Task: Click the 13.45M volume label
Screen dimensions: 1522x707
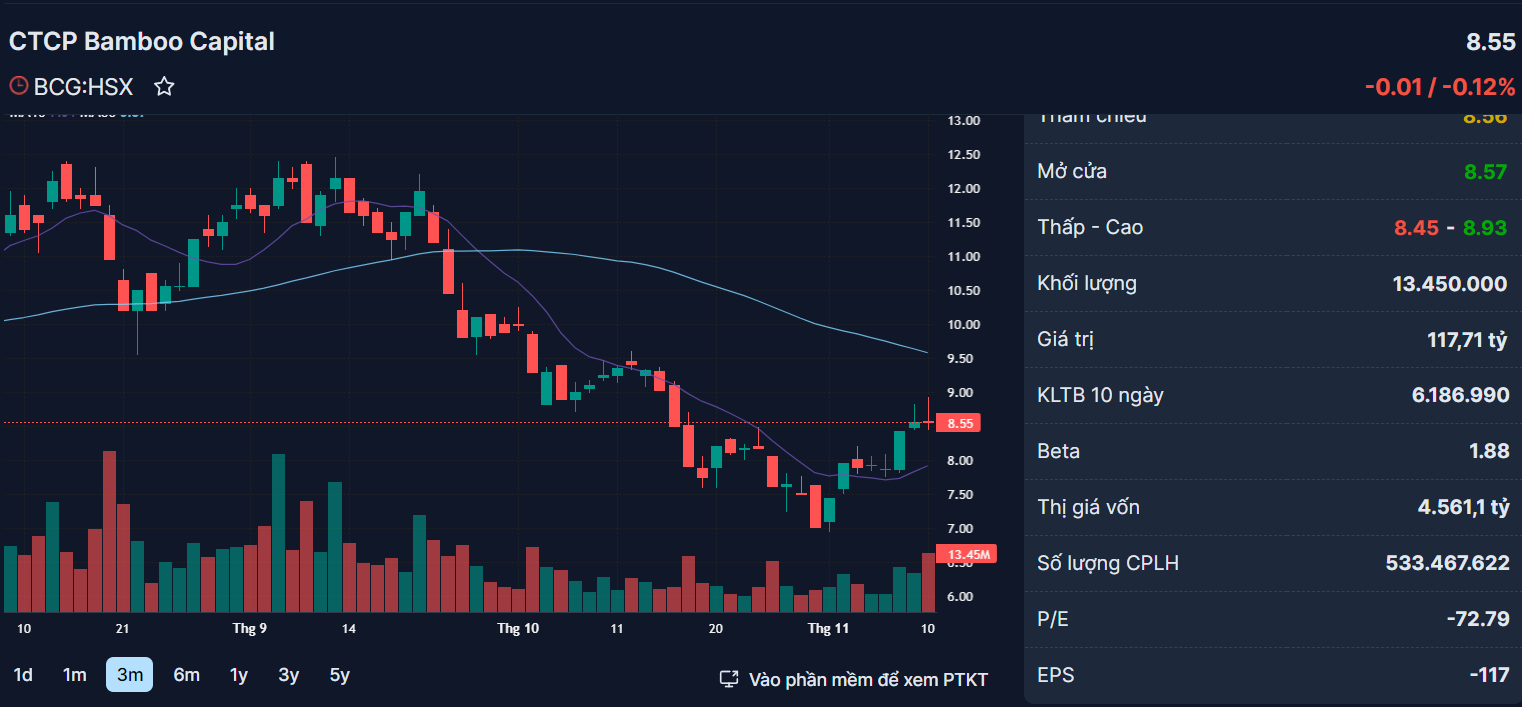Action: coord(967,554)
